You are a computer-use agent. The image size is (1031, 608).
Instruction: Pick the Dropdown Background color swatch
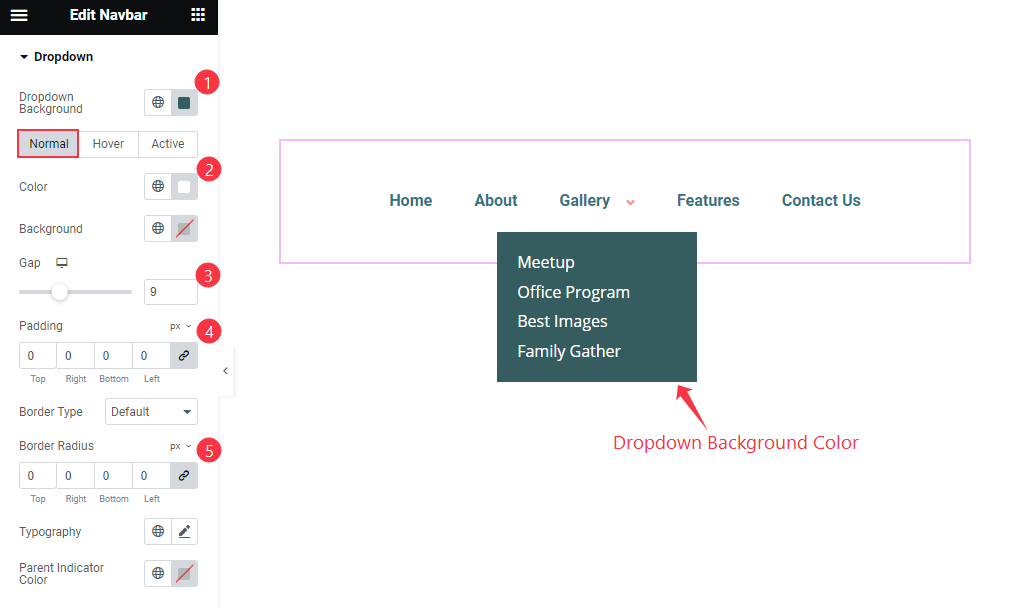click(x=184, y=103)
